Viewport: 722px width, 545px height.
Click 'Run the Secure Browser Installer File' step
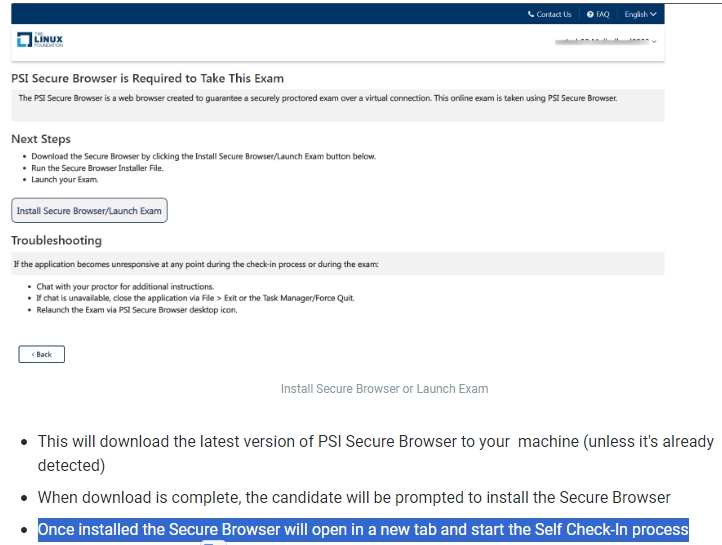click(x=97, y=168)
